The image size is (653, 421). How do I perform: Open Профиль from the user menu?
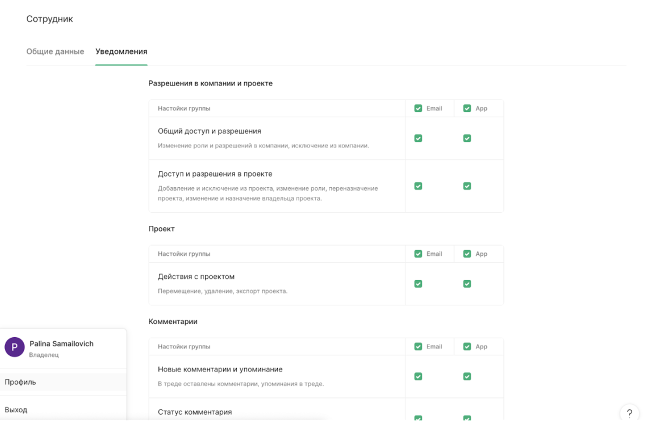tap(20, 382)
